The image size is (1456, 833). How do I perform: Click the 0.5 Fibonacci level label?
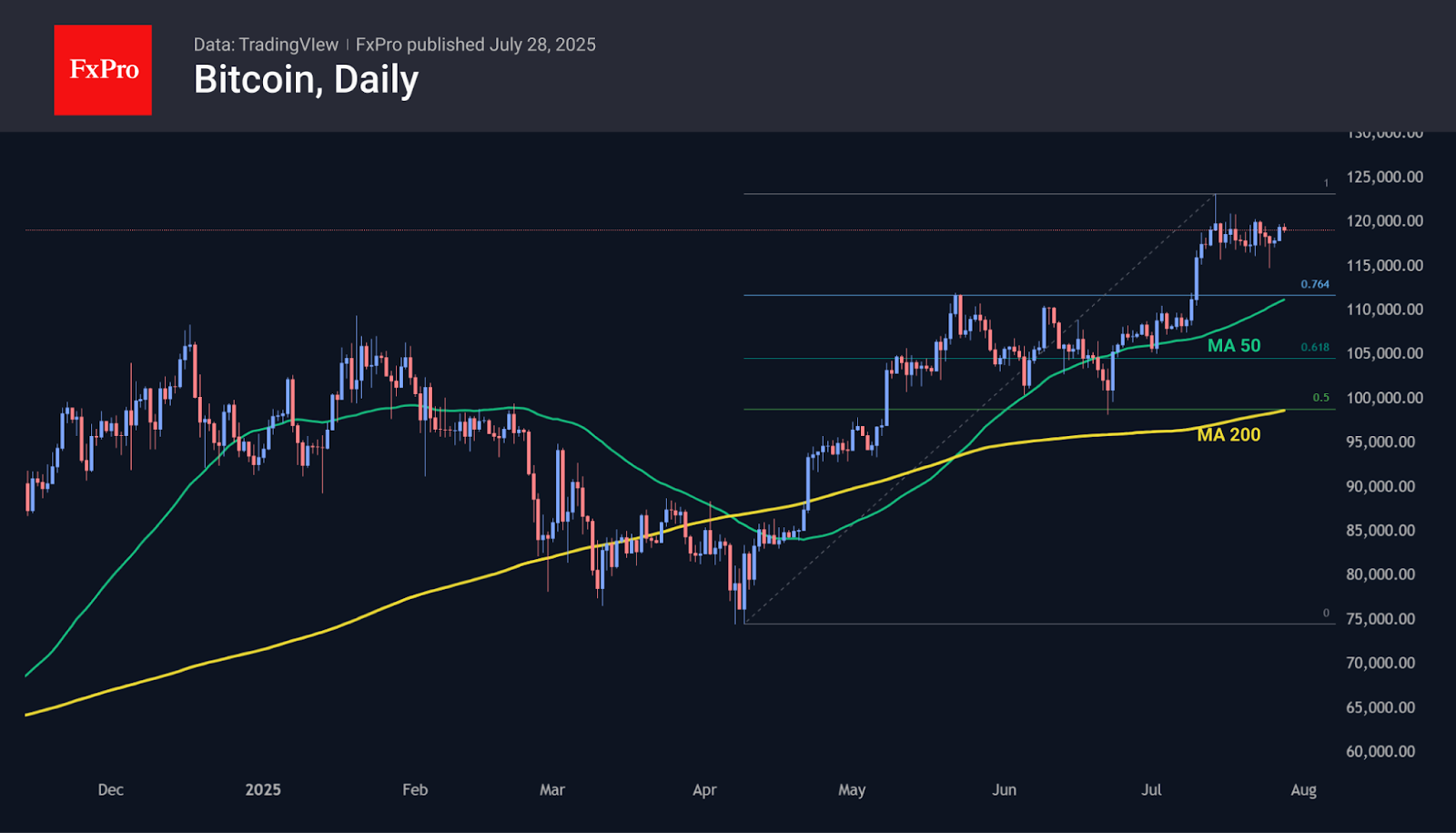coord(1320,398)
